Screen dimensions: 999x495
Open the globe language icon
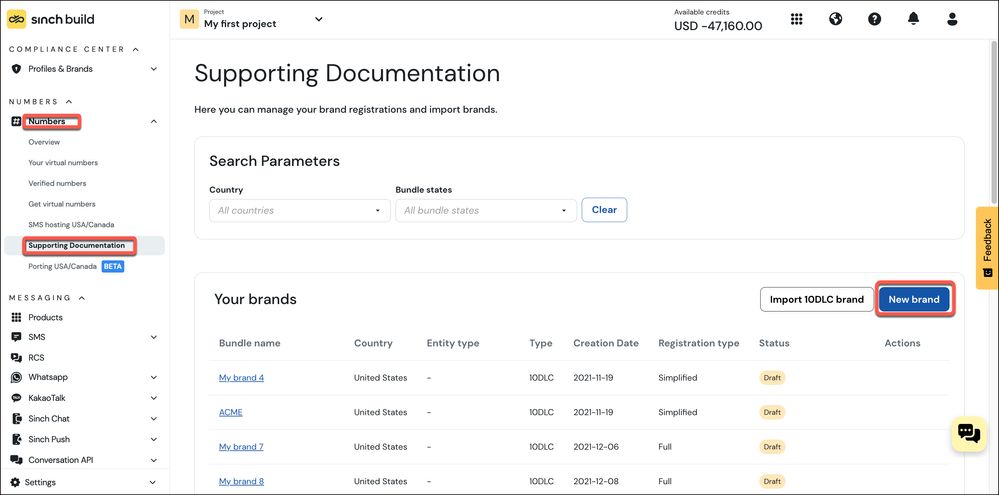[835, 19]
